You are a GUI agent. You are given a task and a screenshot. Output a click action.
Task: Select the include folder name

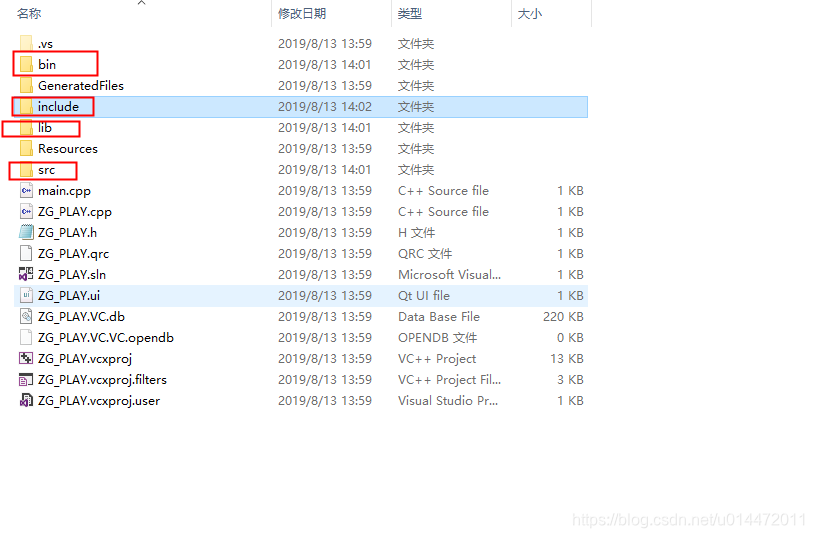tap(58, 106)
